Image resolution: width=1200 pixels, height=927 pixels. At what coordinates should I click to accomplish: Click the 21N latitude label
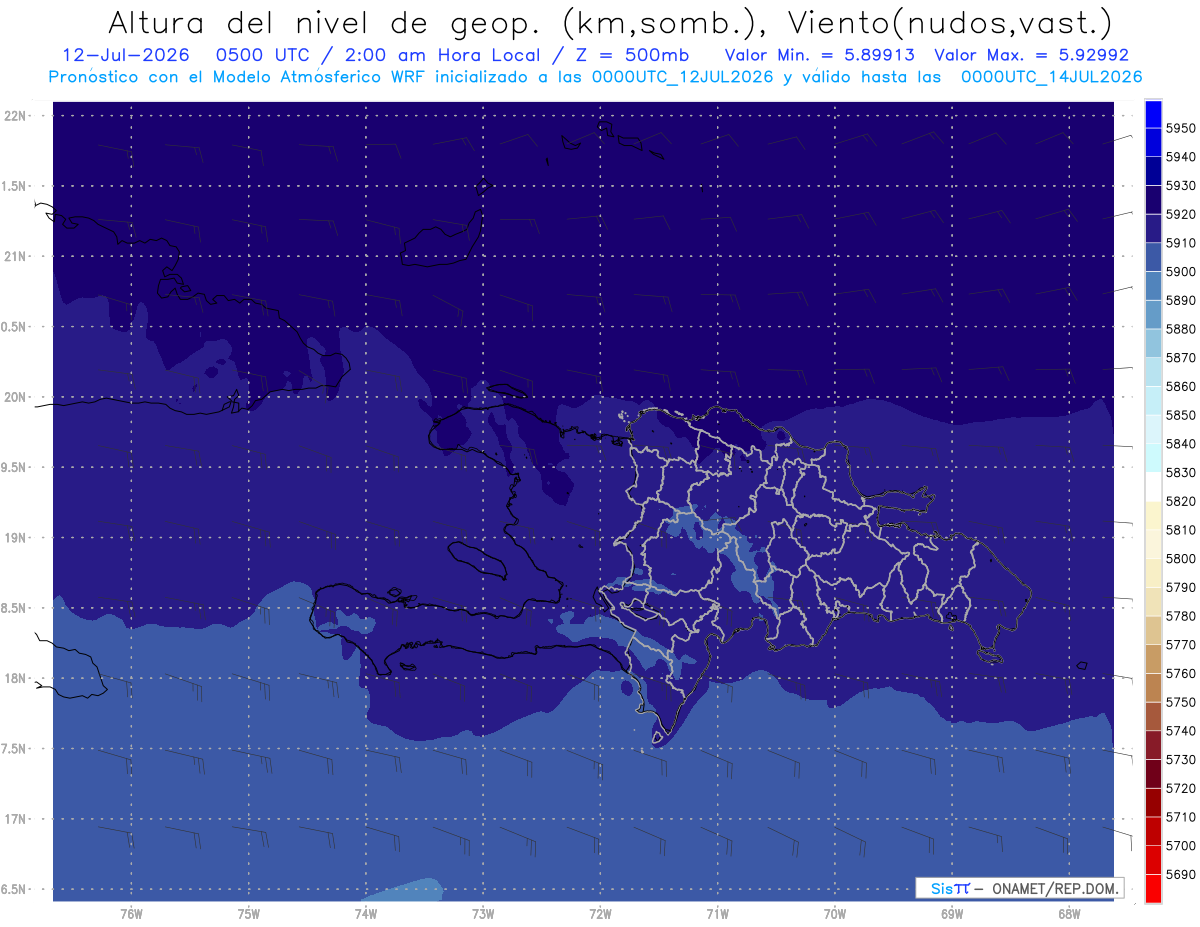pos(16,256)
